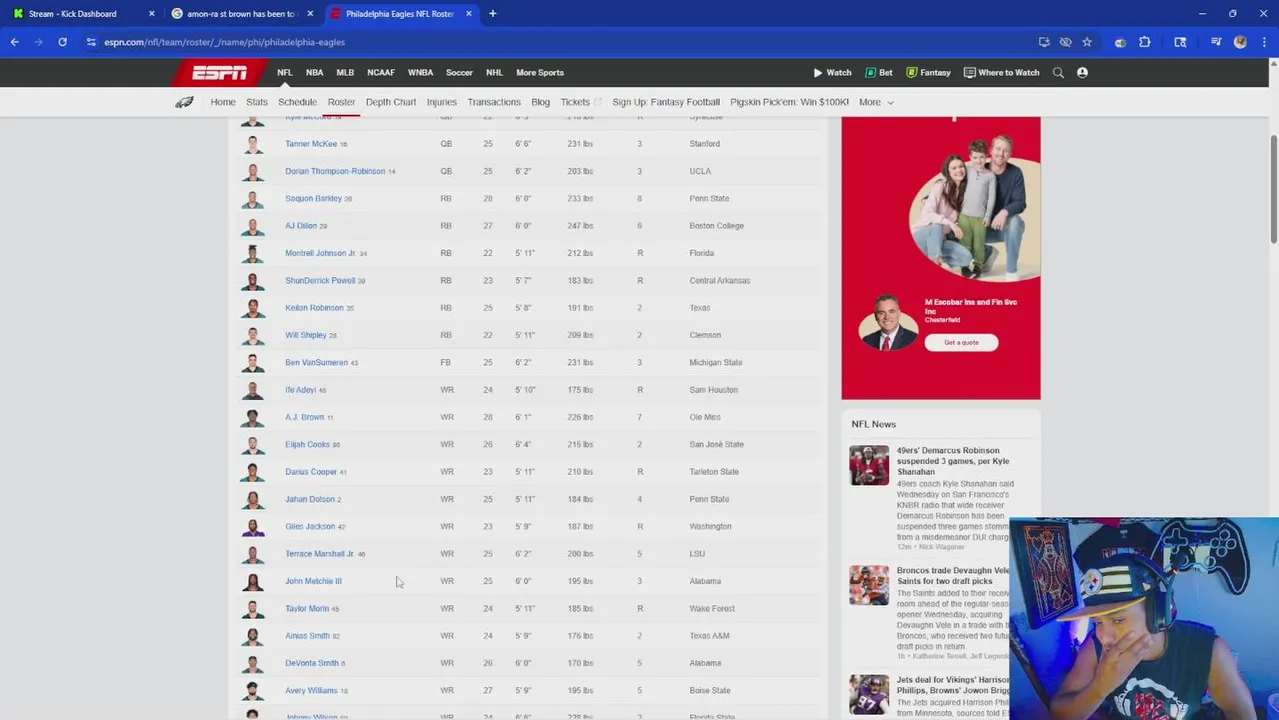1279x720 pixels.
Task: Click the crossed-out eye tracking icon
Action: point(1065,42)
